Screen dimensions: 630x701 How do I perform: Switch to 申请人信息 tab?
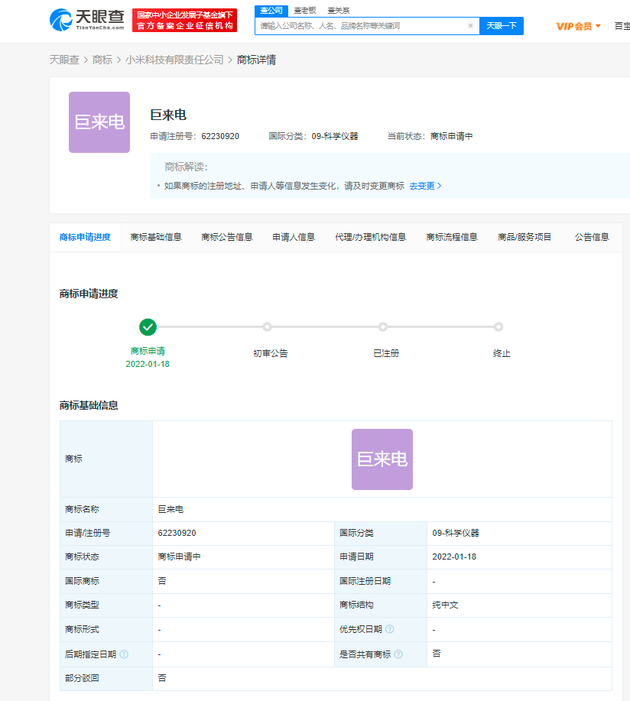tap(293, 237)
